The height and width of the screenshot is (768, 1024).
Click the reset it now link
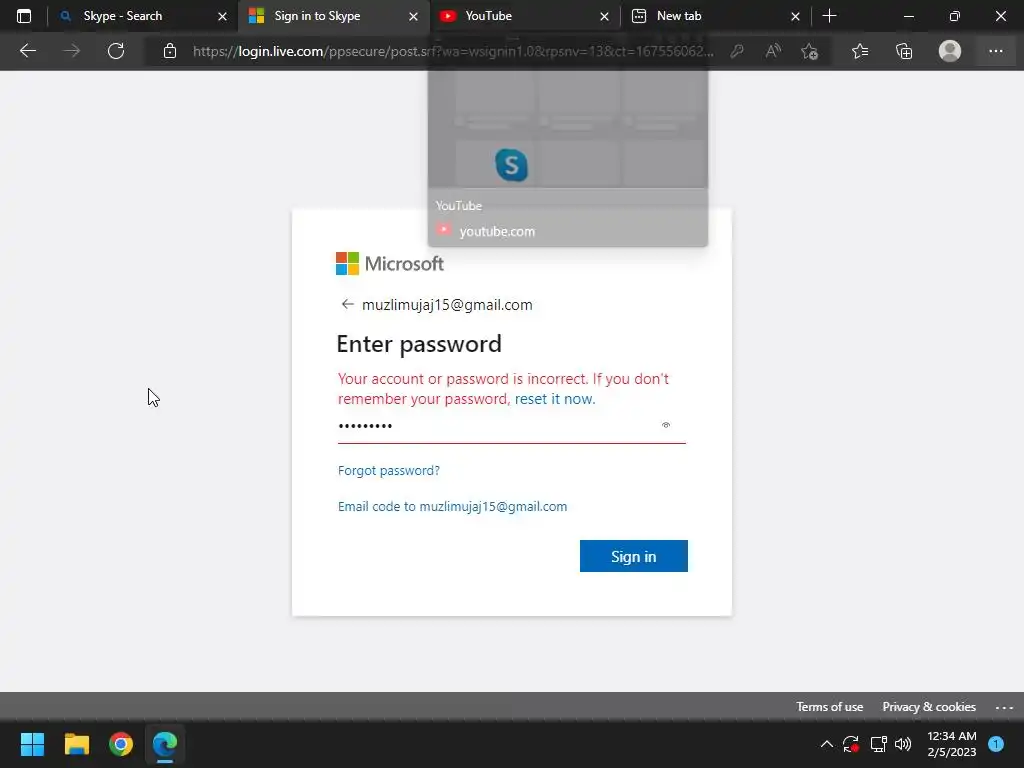point(554,399)
